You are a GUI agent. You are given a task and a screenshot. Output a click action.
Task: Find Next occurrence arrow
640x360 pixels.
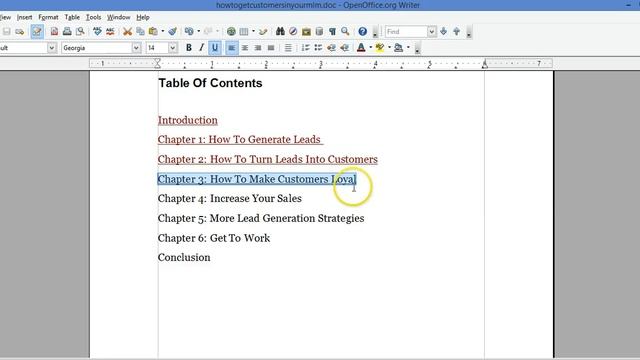pyautogui.click(x=444, y=31)
